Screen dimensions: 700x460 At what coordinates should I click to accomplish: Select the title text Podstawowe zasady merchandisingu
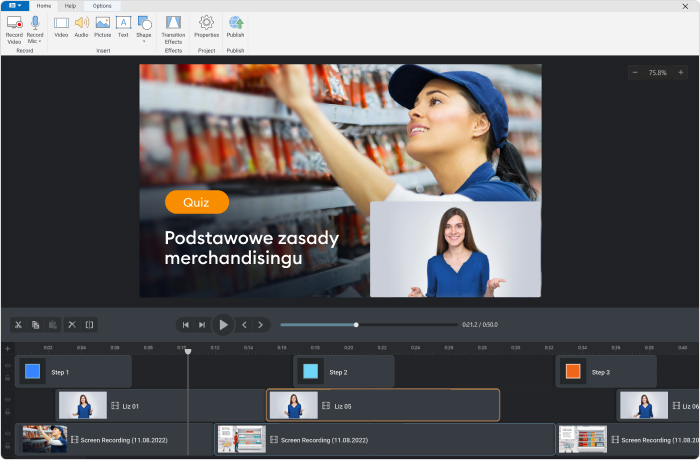(252, 248)
